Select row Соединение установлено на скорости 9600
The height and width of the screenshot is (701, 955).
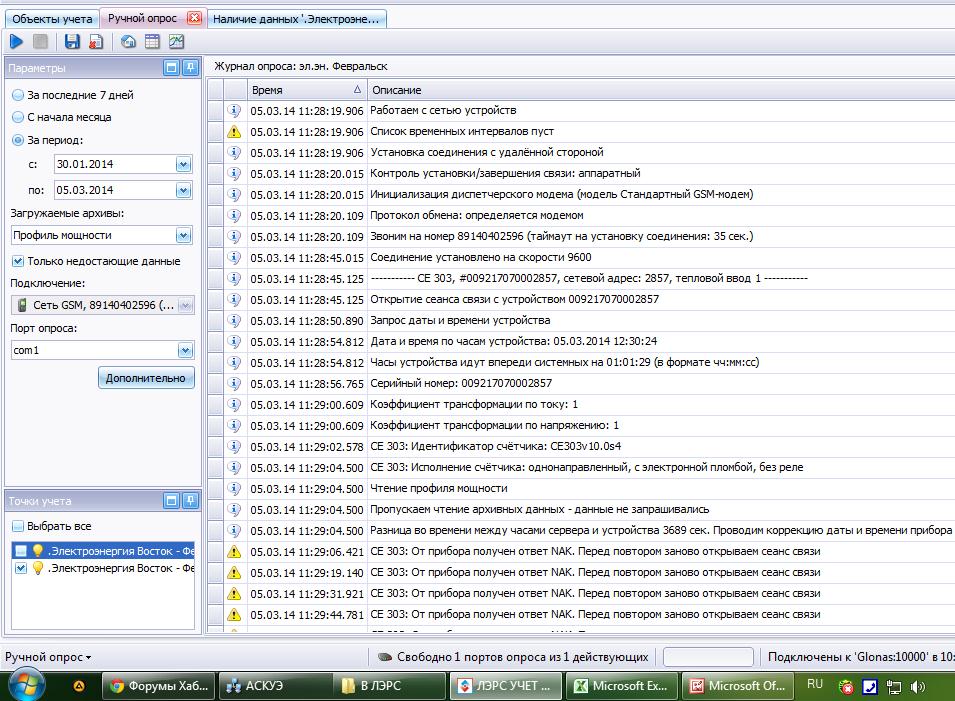(x=581, y=258)
